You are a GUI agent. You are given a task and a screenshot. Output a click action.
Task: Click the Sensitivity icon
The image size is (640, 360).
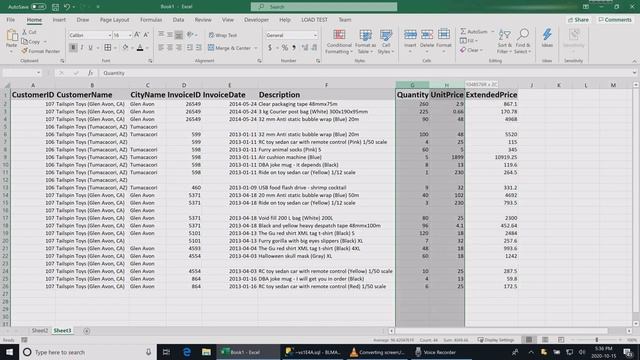pos(573,35)
